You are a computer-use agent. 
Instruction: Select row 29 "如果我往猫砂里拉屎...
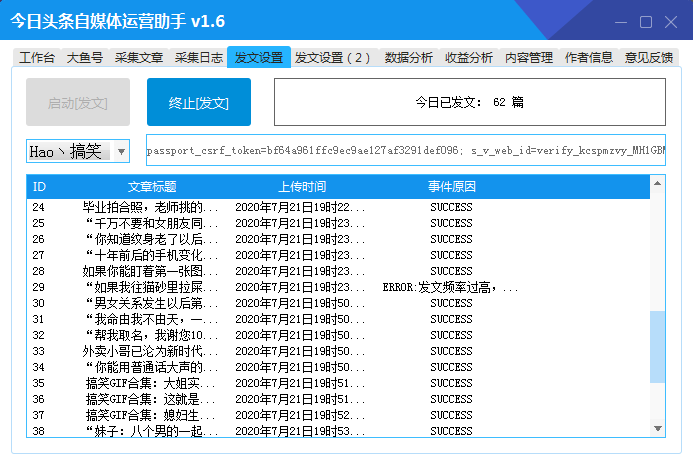click(338, 287)
